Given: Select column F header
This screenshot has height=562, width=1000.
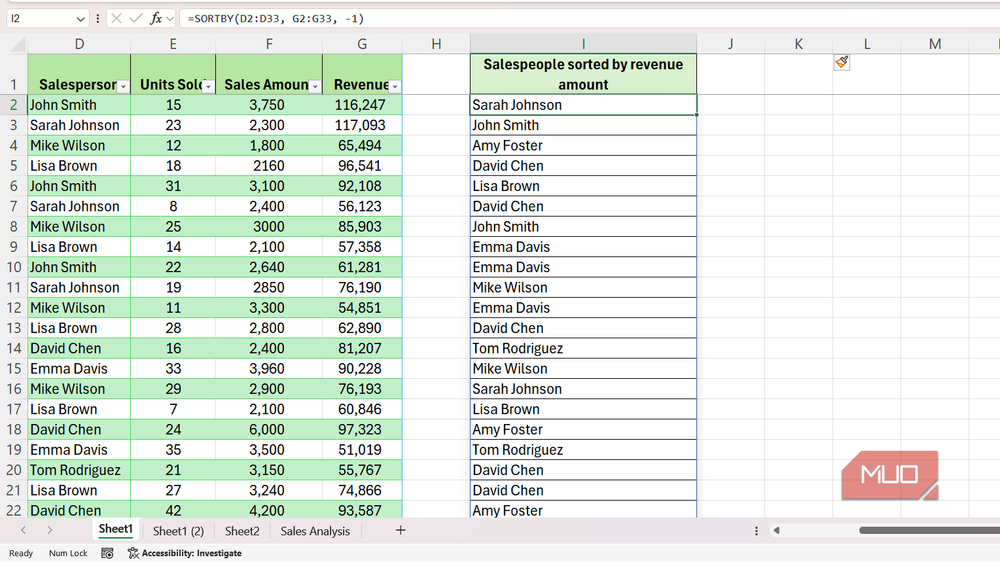Looking at the screenshot, I should (x=269, y=44).
